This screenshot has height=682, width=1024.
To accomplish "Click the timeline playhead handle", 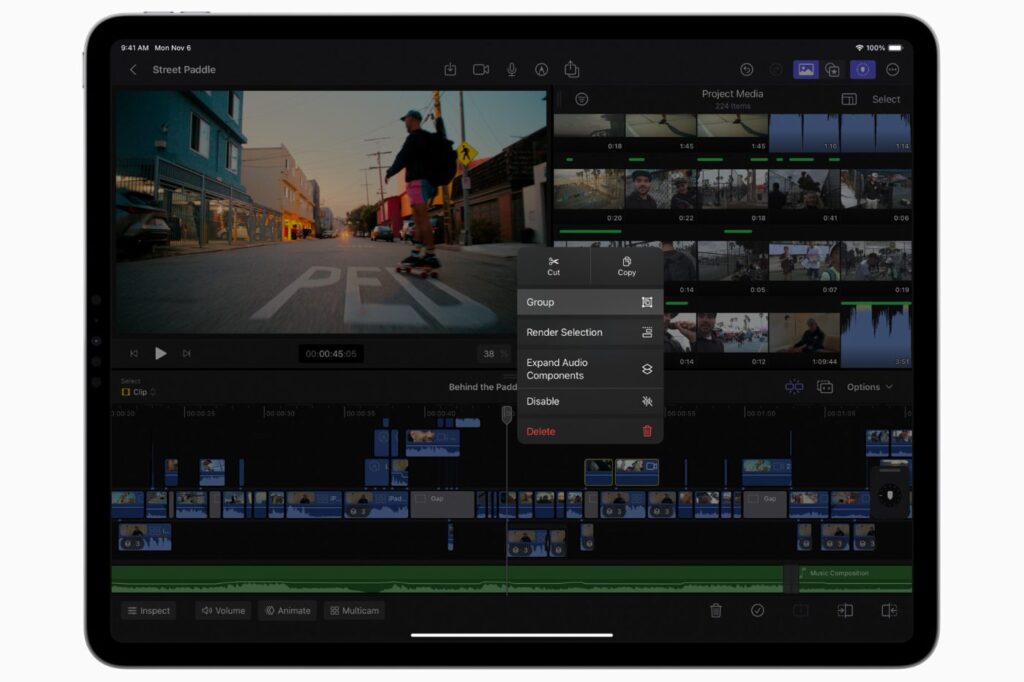I will [x=507, y=414].
